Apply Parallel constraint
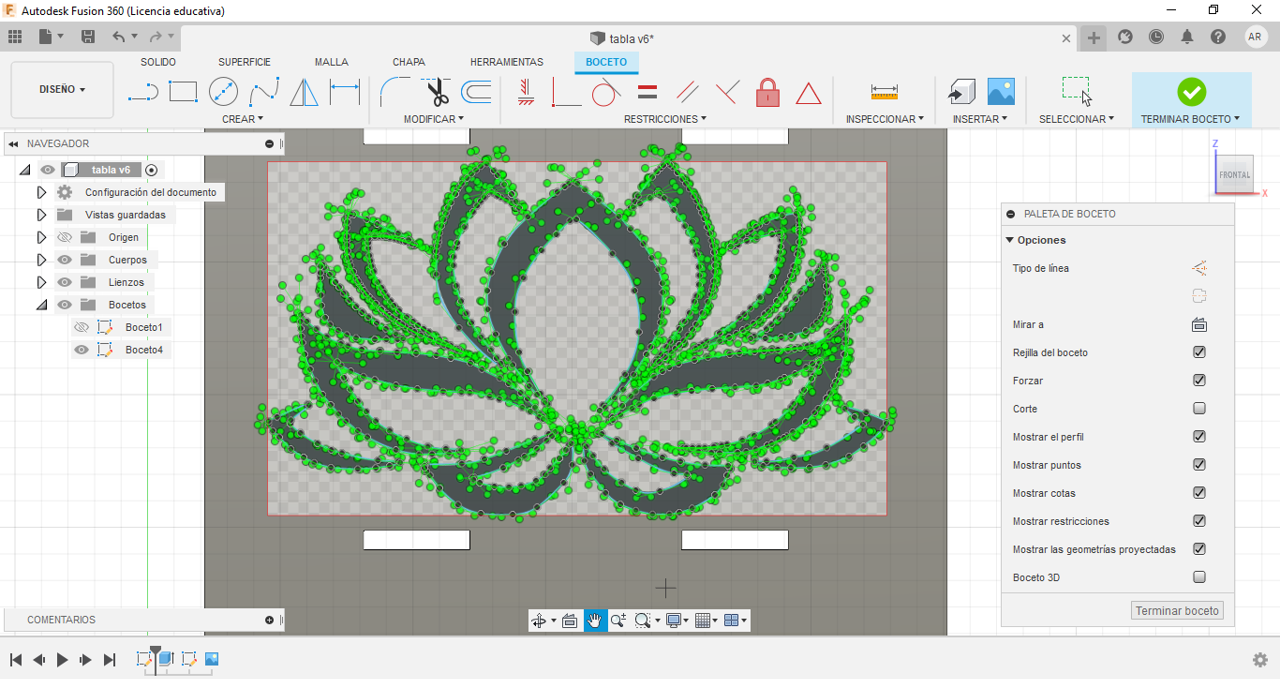This screenshot has width=1280, height=679. (x=687, y=93)
